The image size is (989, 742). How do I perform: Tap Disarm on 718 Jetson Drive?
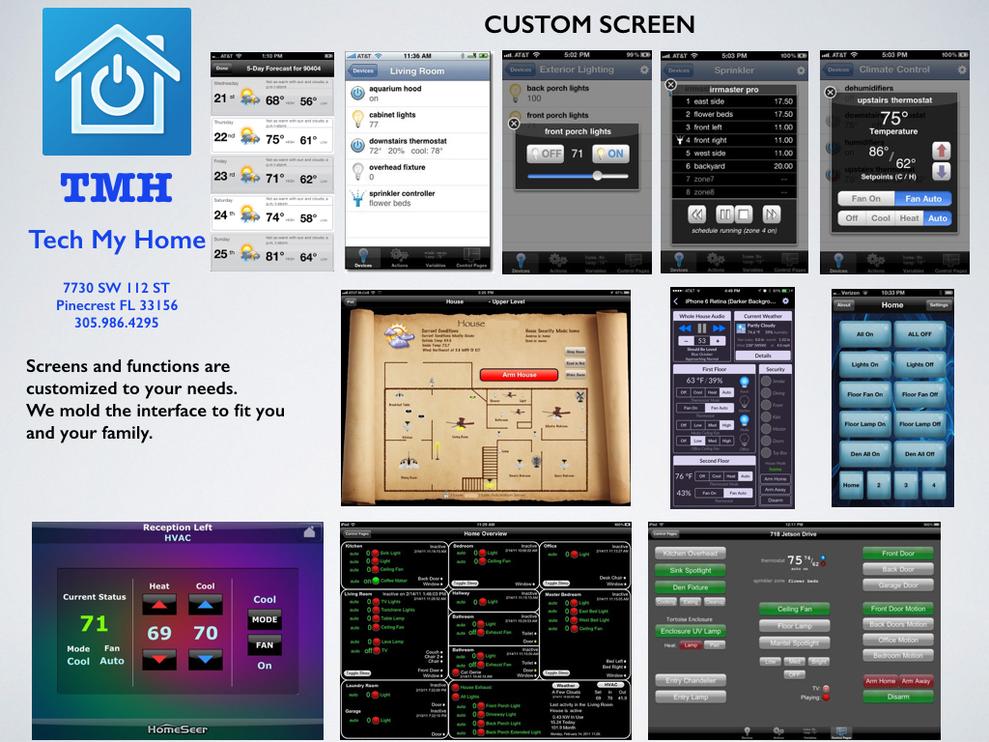(898, 697)
